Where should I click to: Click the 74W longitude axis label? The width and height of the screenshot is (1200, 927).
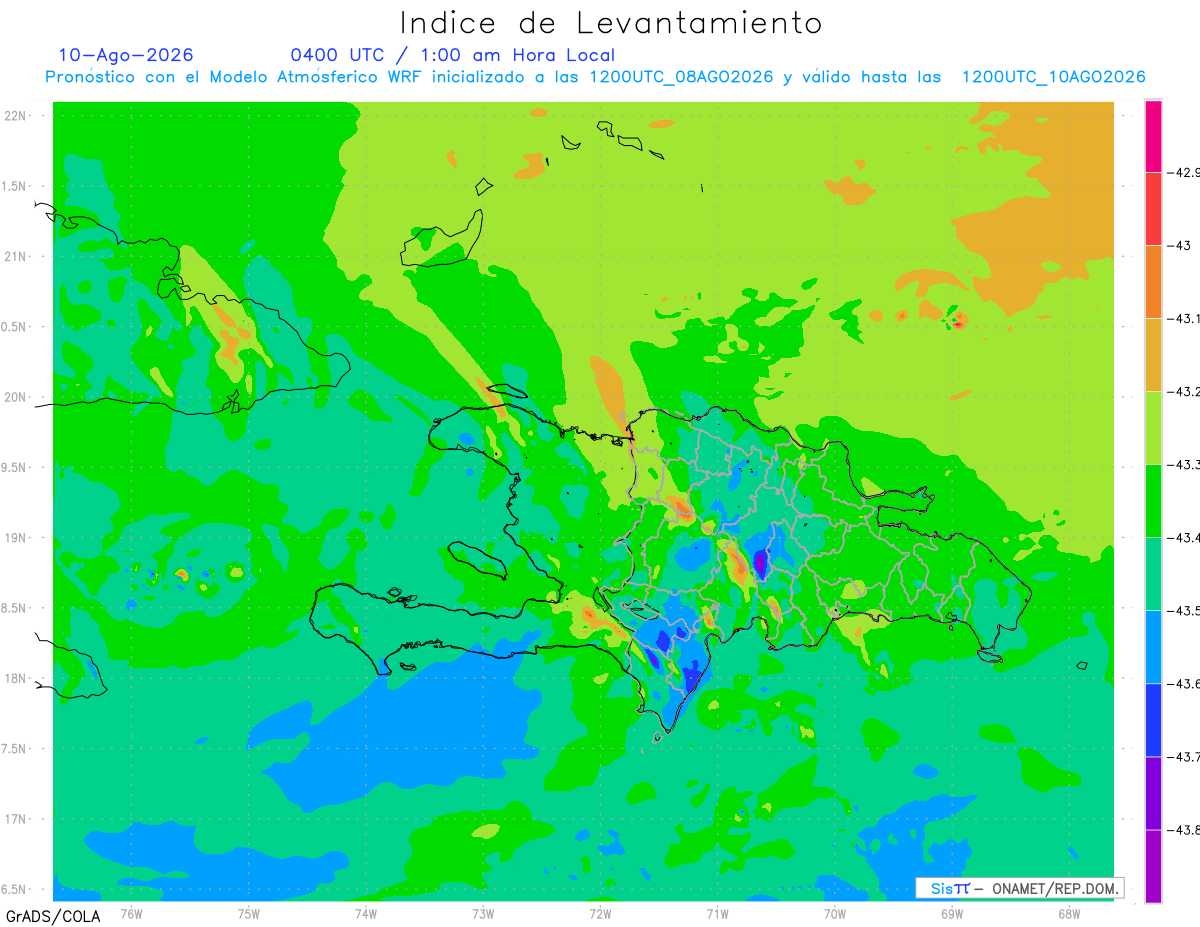pyautogui.click(x=366, y=913)
